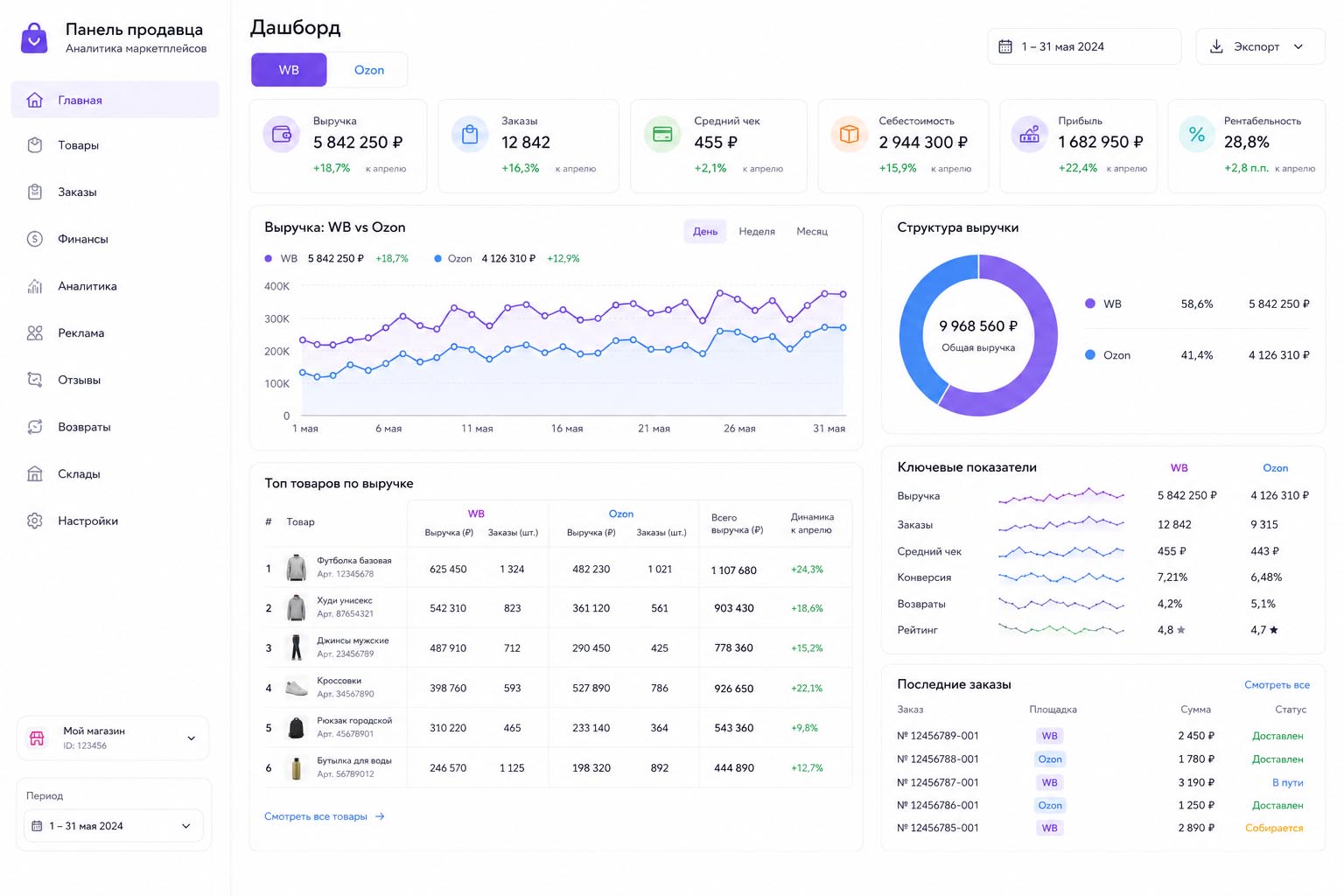Open the Отзывы icon in the sidebar
Screen dimensions: 1344x896
tap(35, 380)
